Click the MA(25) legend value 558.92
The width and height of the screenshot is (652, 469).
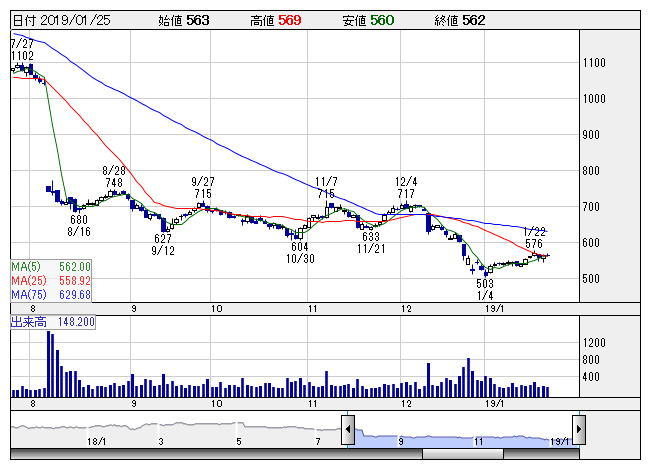[74, 281]
